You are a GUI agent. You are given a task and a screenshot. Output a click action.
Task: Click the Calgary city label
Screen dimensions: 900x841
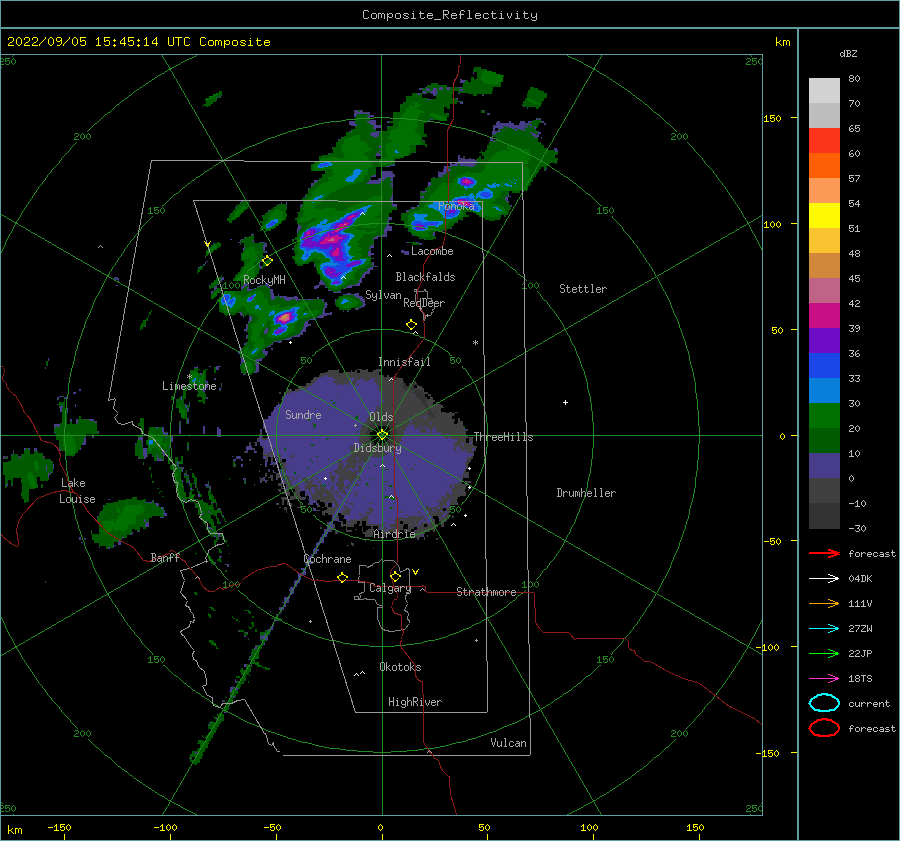point(390,588)
